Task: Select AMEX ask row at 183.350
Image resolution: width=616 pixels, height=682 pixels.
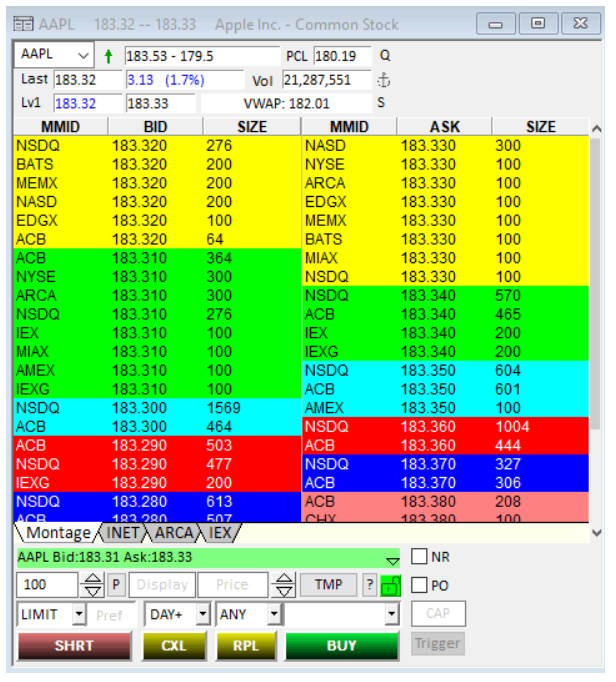Action: click(x=445, y=408)
